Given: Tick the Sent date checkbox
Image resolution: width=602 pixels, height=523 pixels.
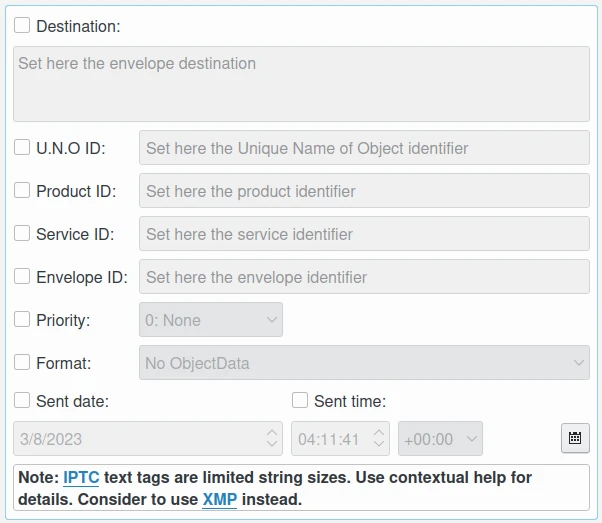Looking at the screenshot, I should click(x=22, y=401).
